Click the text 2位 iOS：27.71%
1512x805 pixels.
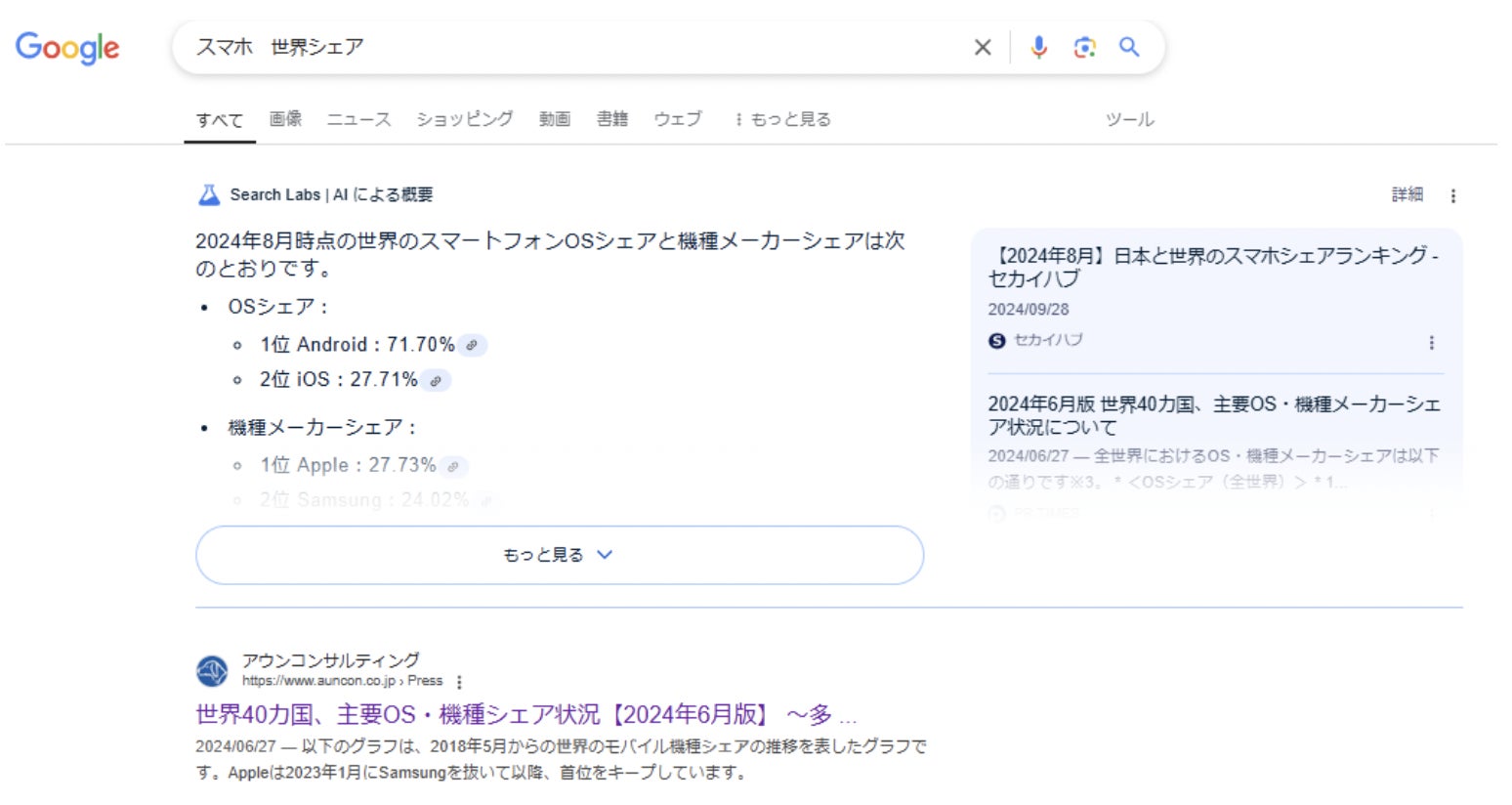[339, 380]
